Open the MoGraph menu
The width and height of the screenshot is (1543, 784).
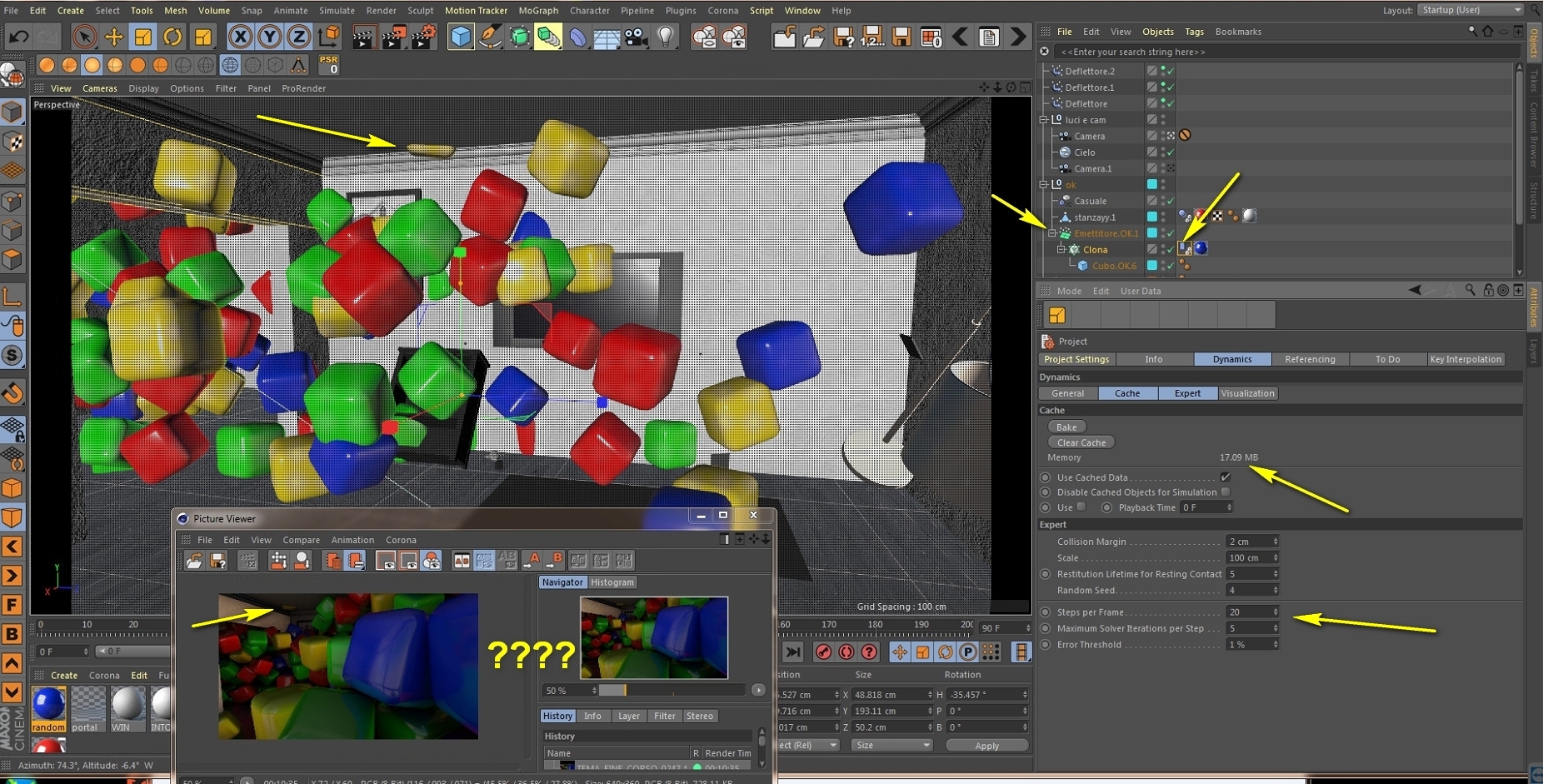(x=538, y=11)
